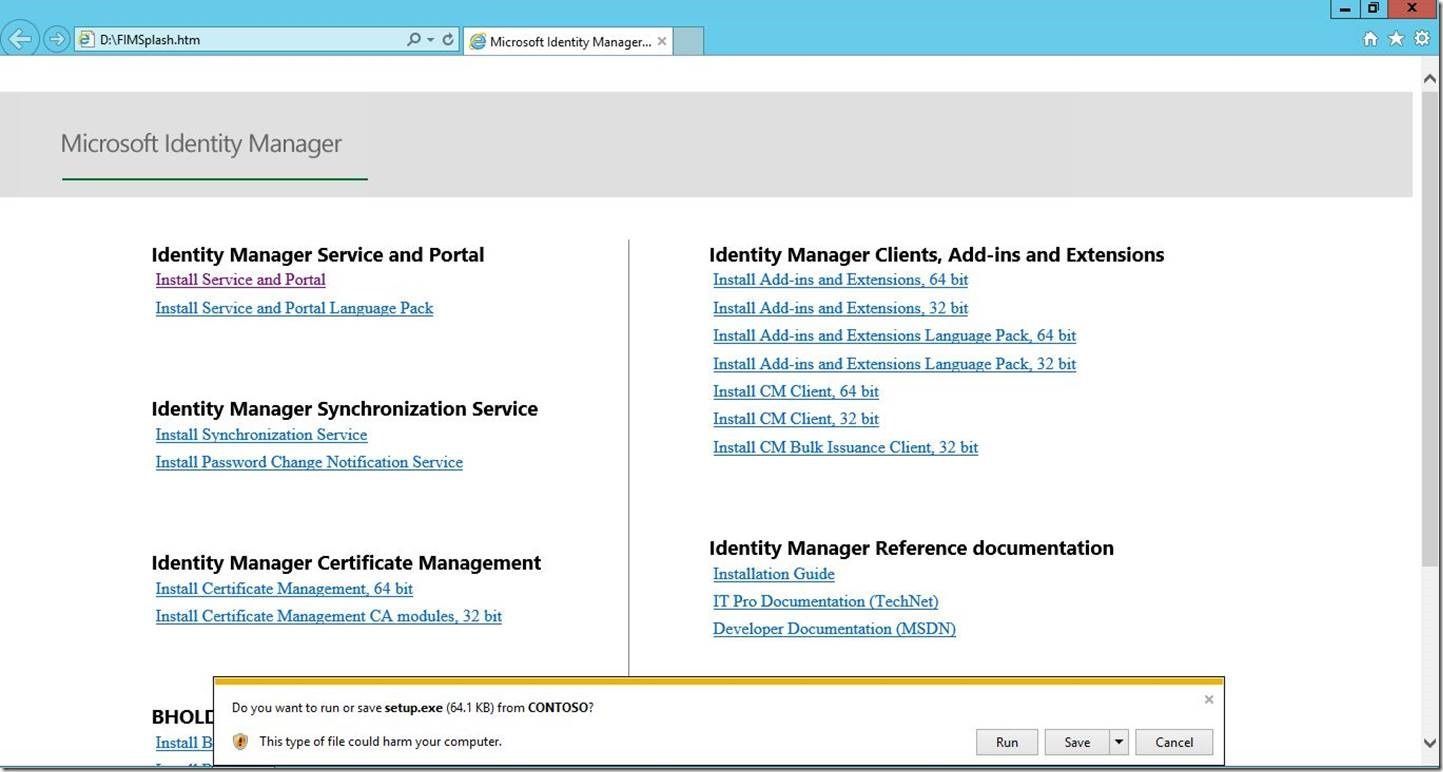The image size is (1443, 772).
Task: Close the browser window
Action: [1413, 9]
